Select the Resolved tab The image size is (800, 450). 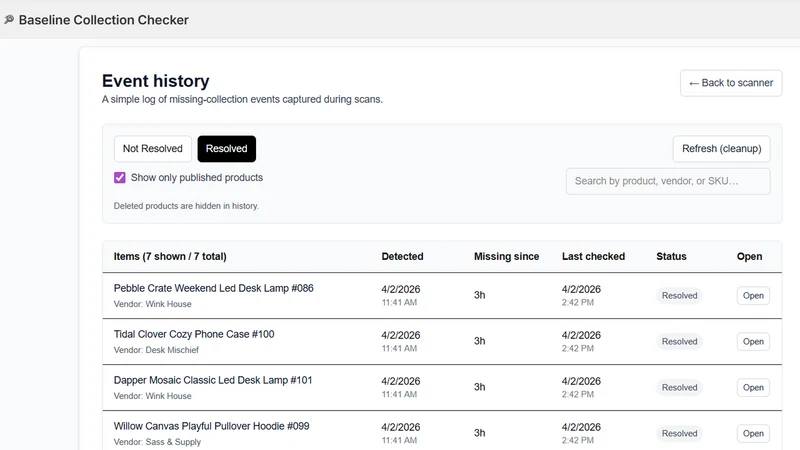[x=227, y=148]
